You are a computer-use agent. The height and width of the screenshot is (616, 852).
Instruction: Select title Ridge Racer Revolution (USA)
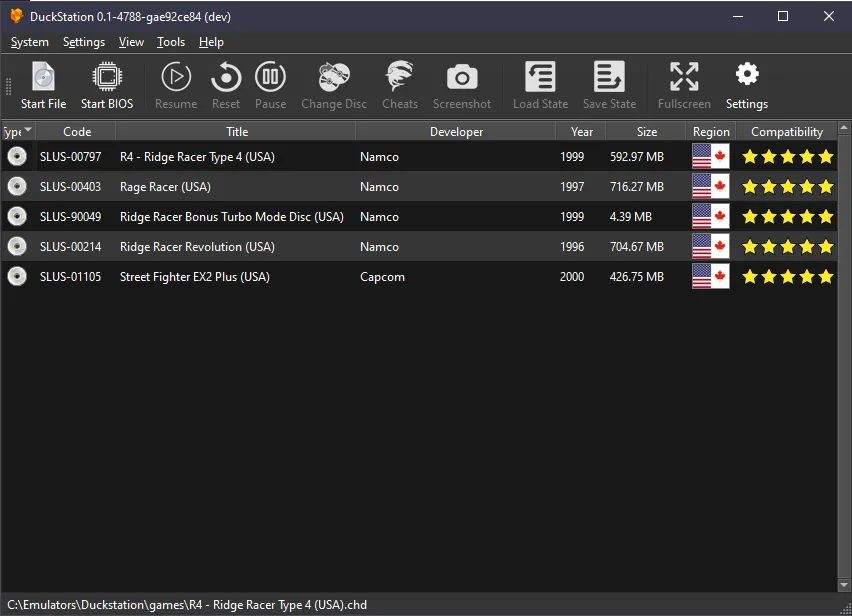[x=197, y=247]
